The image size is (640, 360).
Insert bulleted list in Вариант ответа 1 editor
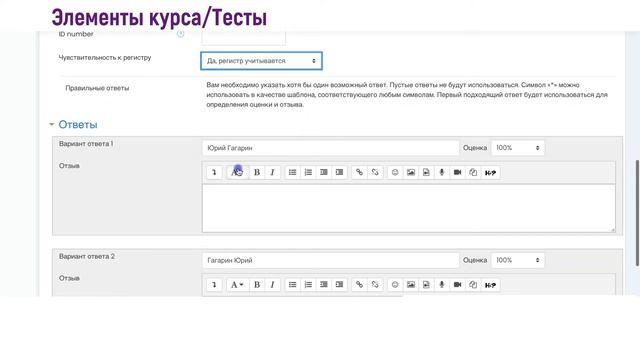pyautogui.click(x=293, y=172)
